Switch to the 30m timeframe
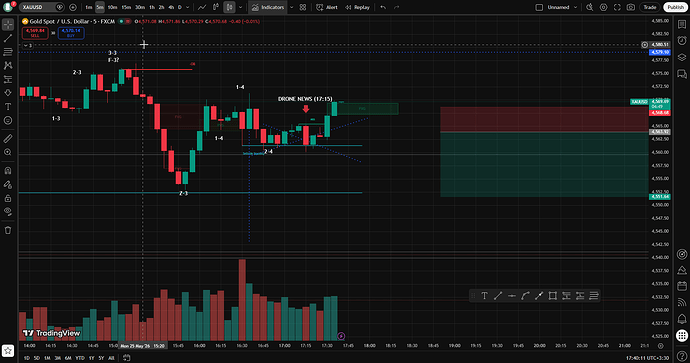The width and height of the screenshot is (690, 363). pyautogui.click(x=140, y=7)
